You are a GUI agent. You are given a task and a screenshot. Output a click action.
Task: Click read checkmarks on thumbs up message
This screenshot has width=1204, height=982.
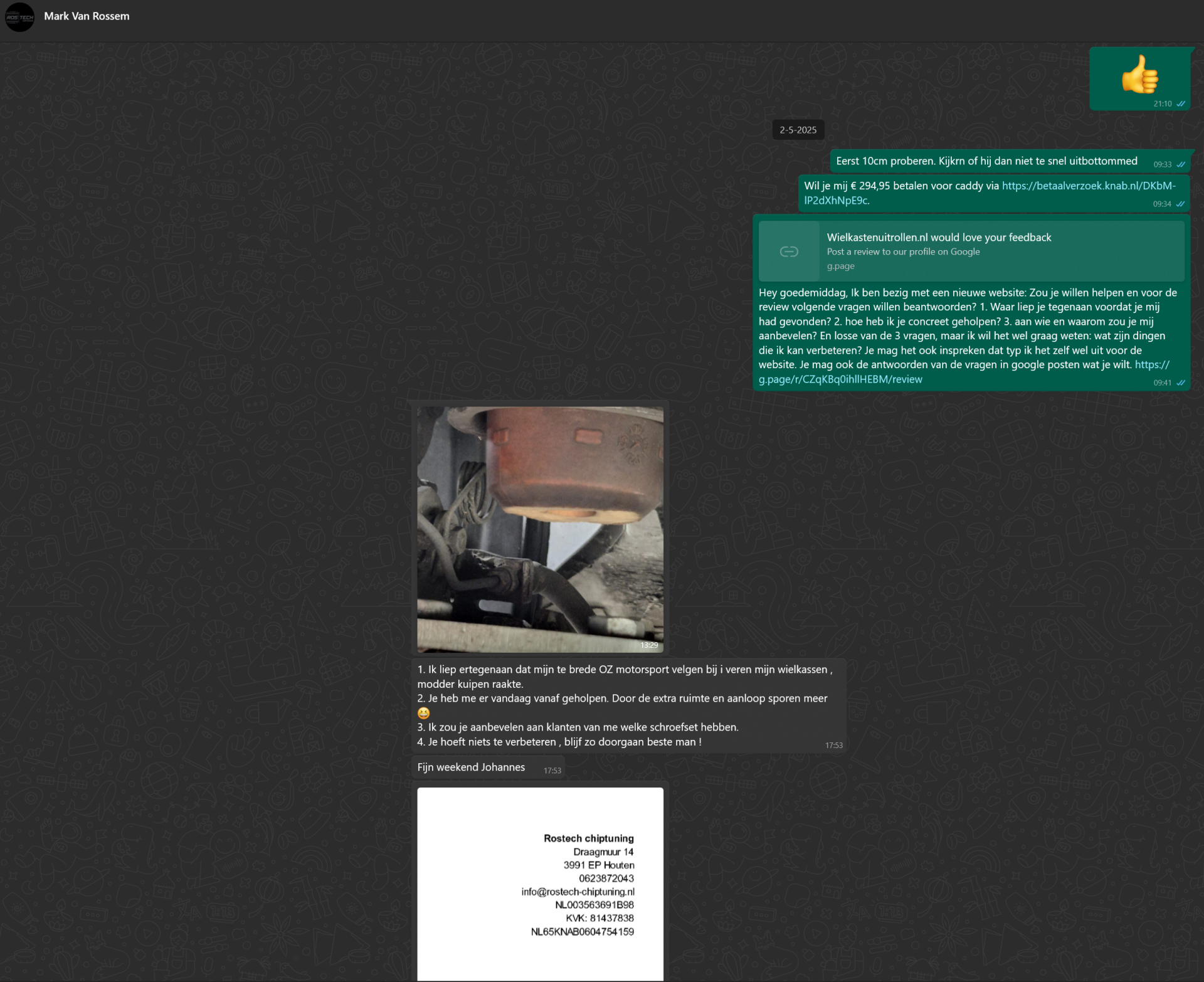pos(1181,104)
